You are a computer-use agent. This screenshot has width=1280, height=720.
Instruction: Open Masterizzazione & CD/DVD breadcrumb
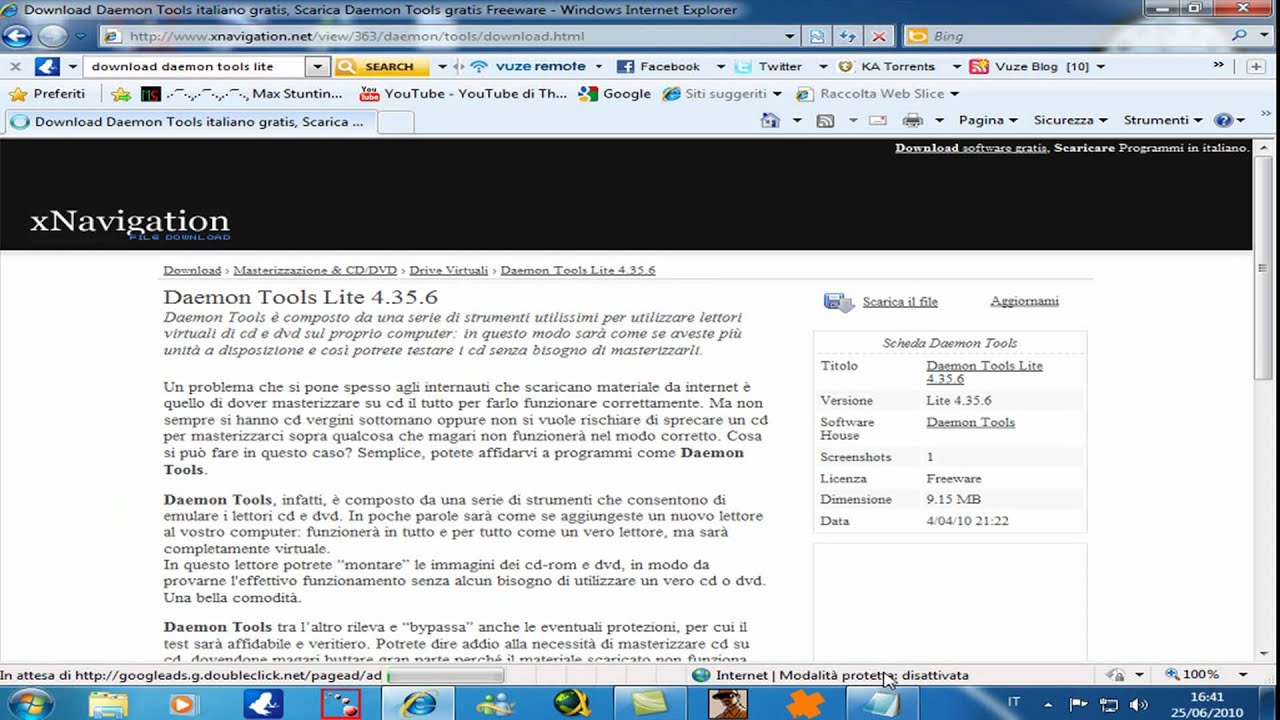[315, 270]
